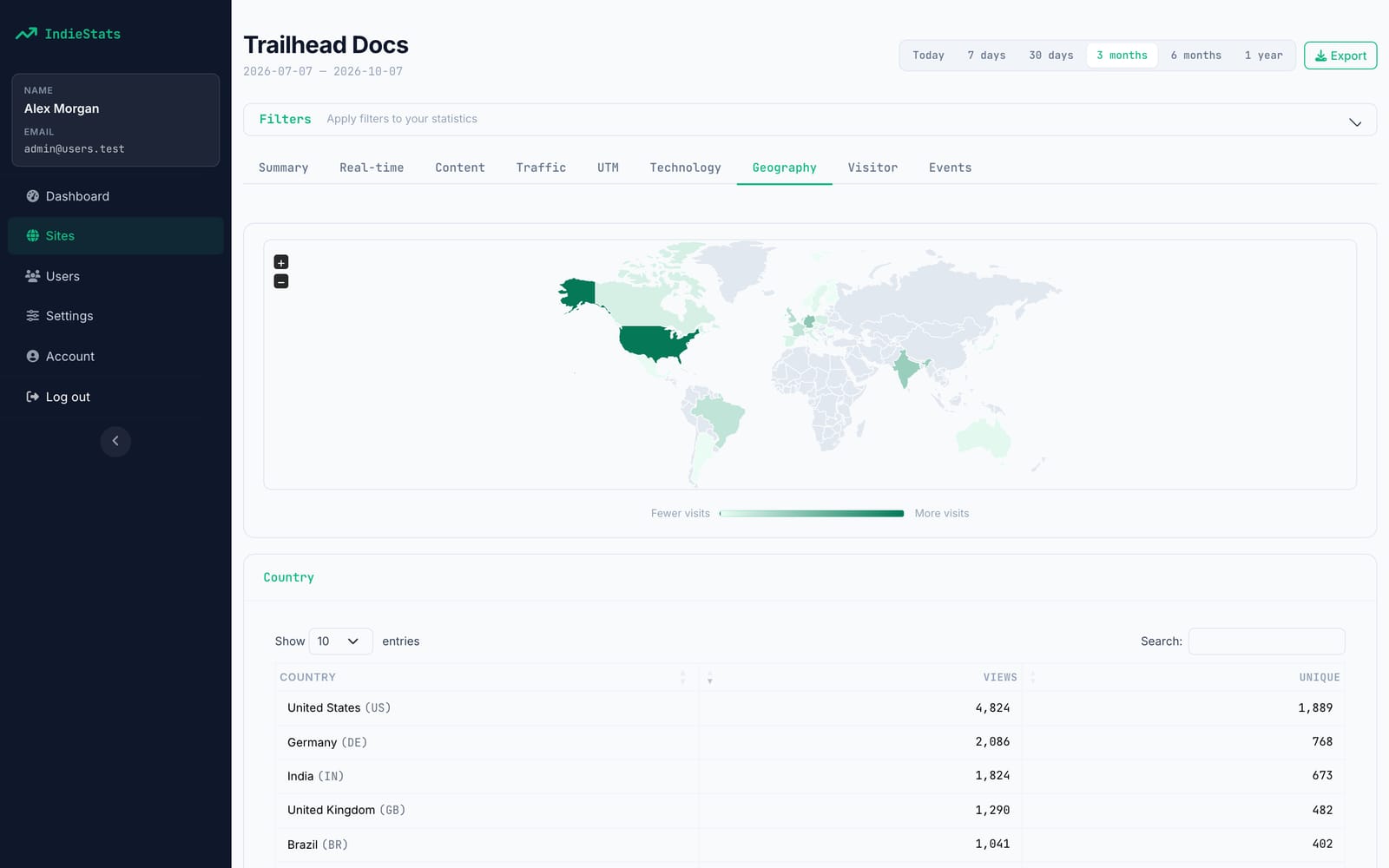Image resolution: width=1389 pixels, height=868 pixels.
Task: Open the Technology tab
Action: (x=686, y=168)
